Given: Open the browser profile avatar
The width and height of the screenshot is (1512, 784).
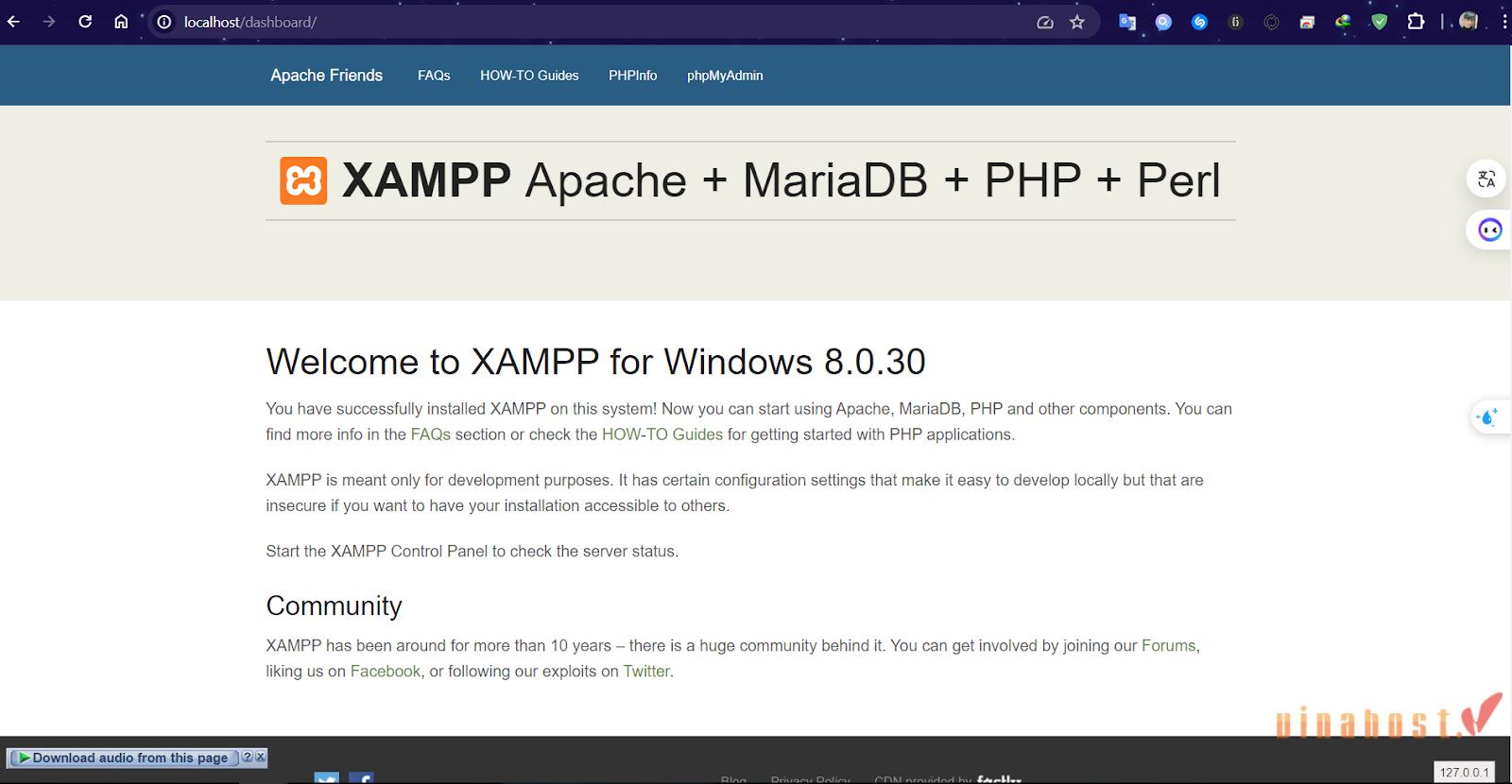Looking at the screenshot, I should (x=1469, y=21).
